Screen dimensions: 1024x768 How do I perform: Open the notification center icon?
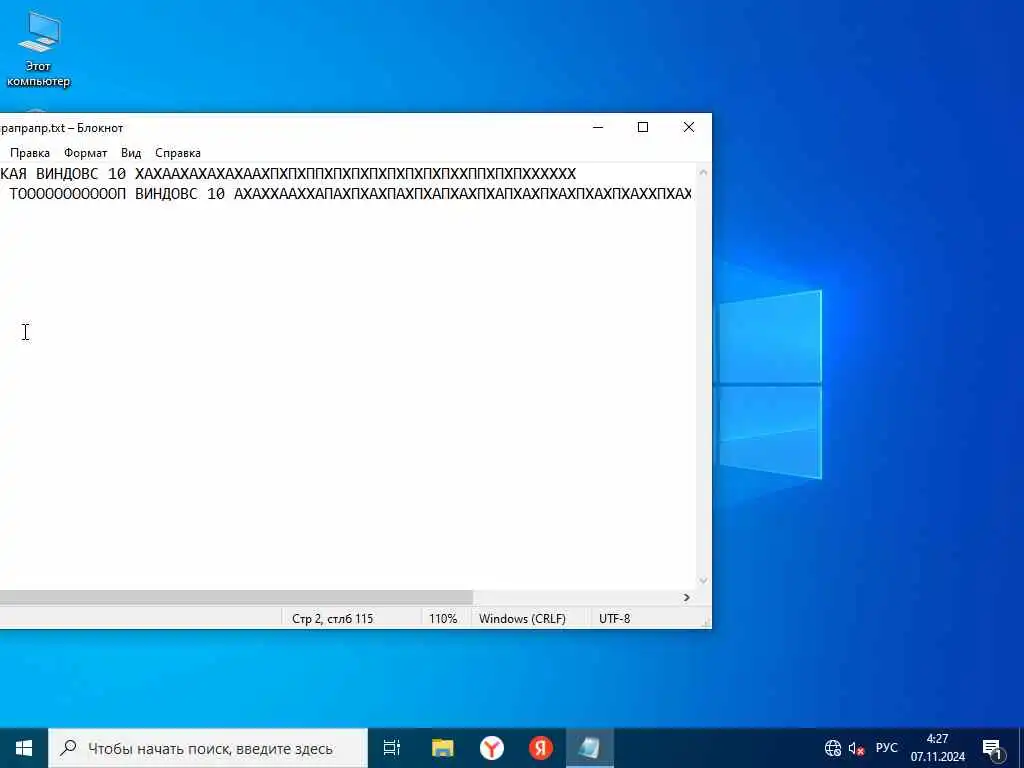(x=992, y=748)
